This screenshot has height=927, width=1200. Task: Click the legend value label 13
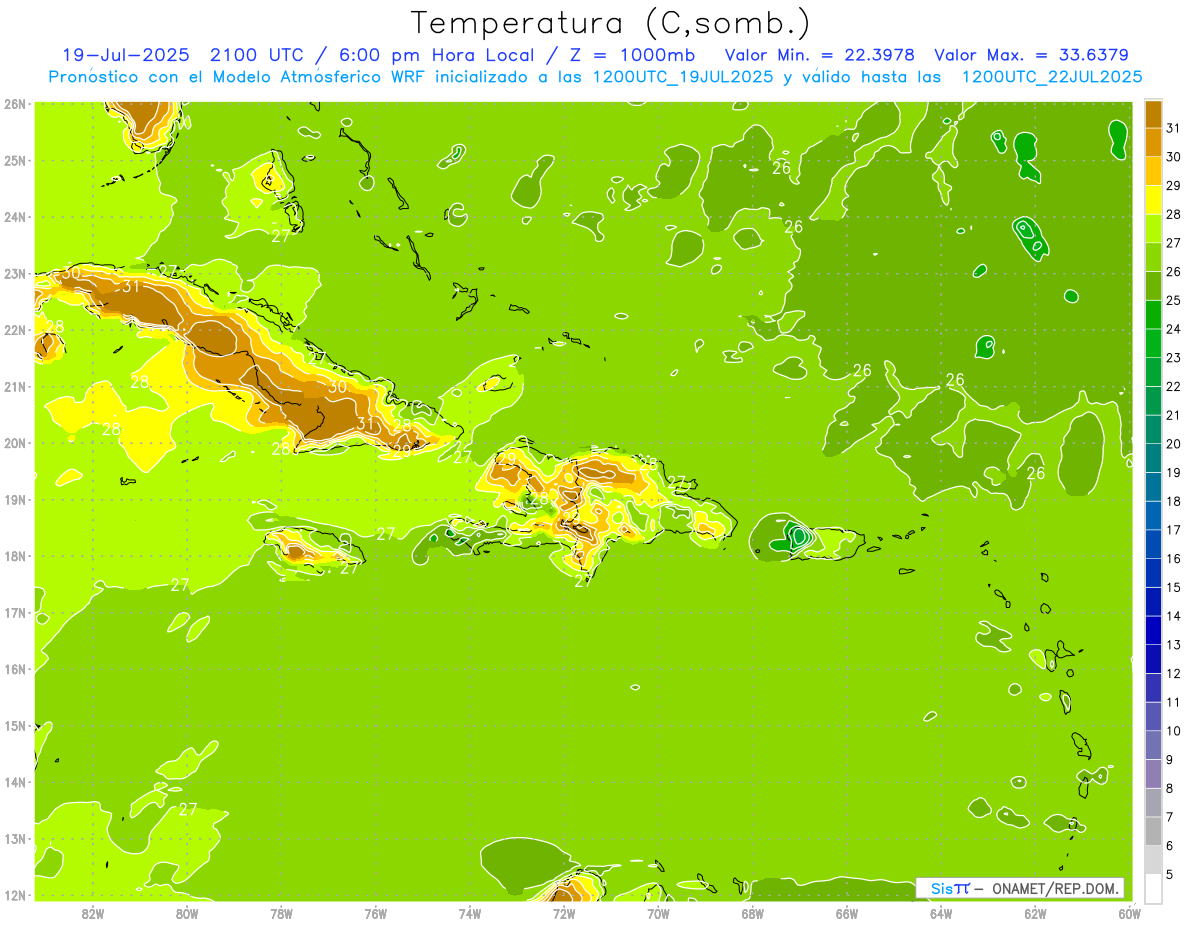click(1174, 644)
